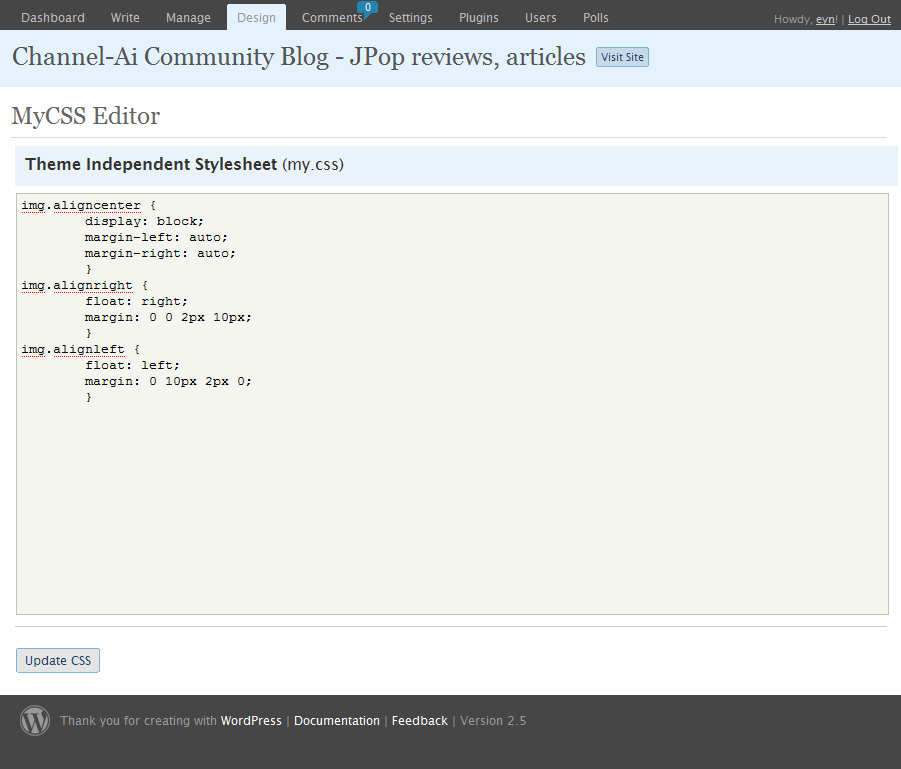Click the 'margin-left: auto;' line
Screen dimensions: 901x769
click(156, 237)
